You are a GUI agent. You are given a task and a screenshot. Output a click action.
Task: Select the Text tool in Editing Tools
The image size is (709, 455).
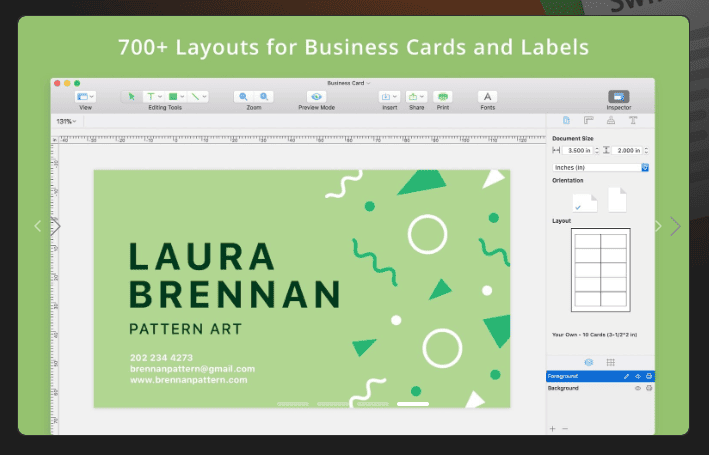click(151, 97)
